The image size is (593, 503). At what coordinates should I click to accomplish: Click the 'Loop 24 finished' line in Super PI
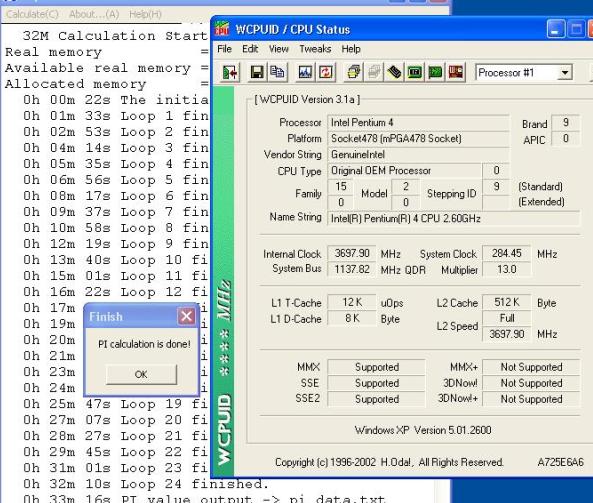click(x=146, y=484)
